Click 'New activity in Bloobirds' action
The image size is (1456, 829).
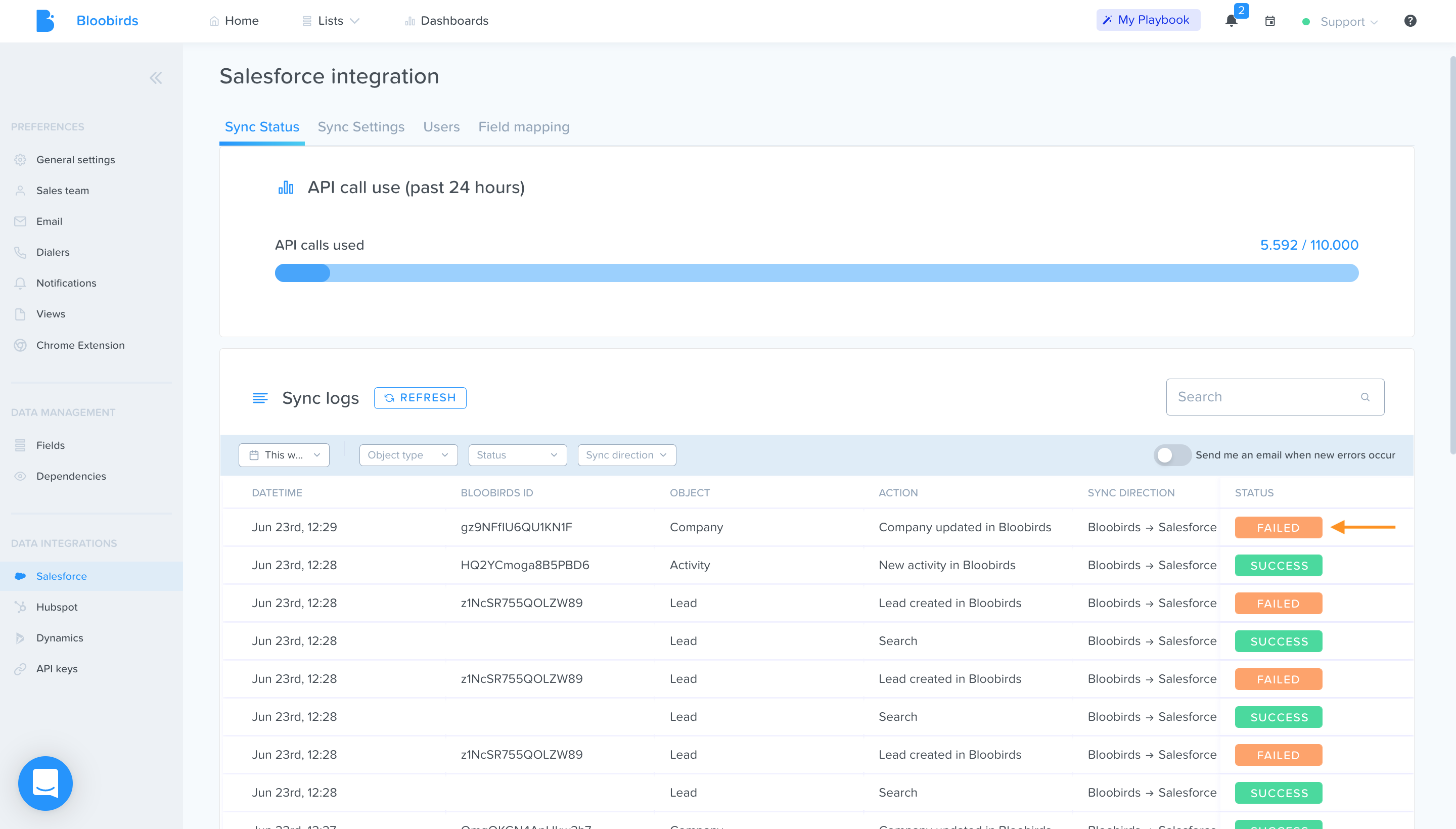click(947, 565)
